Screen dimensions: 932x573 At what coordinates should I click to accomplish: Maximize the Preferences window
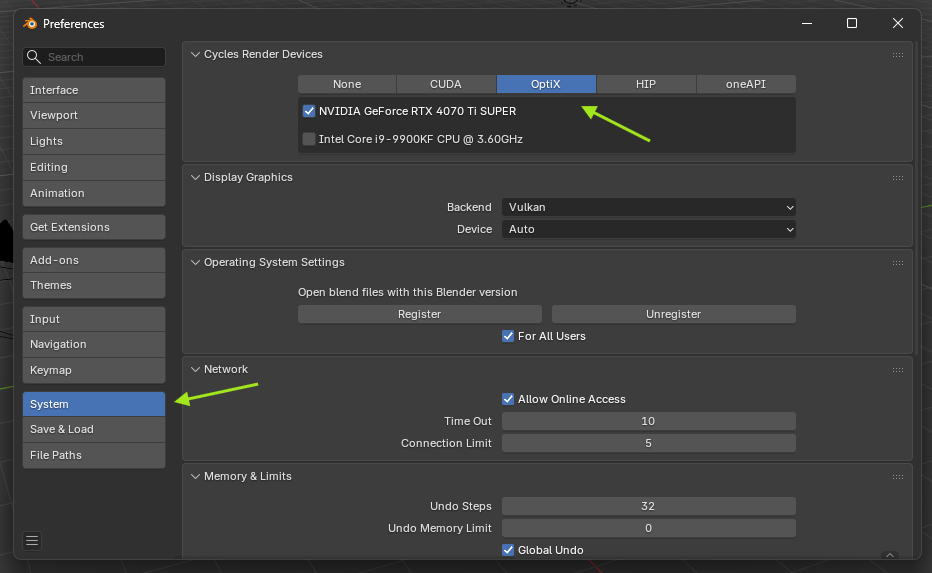coord(852,23)
